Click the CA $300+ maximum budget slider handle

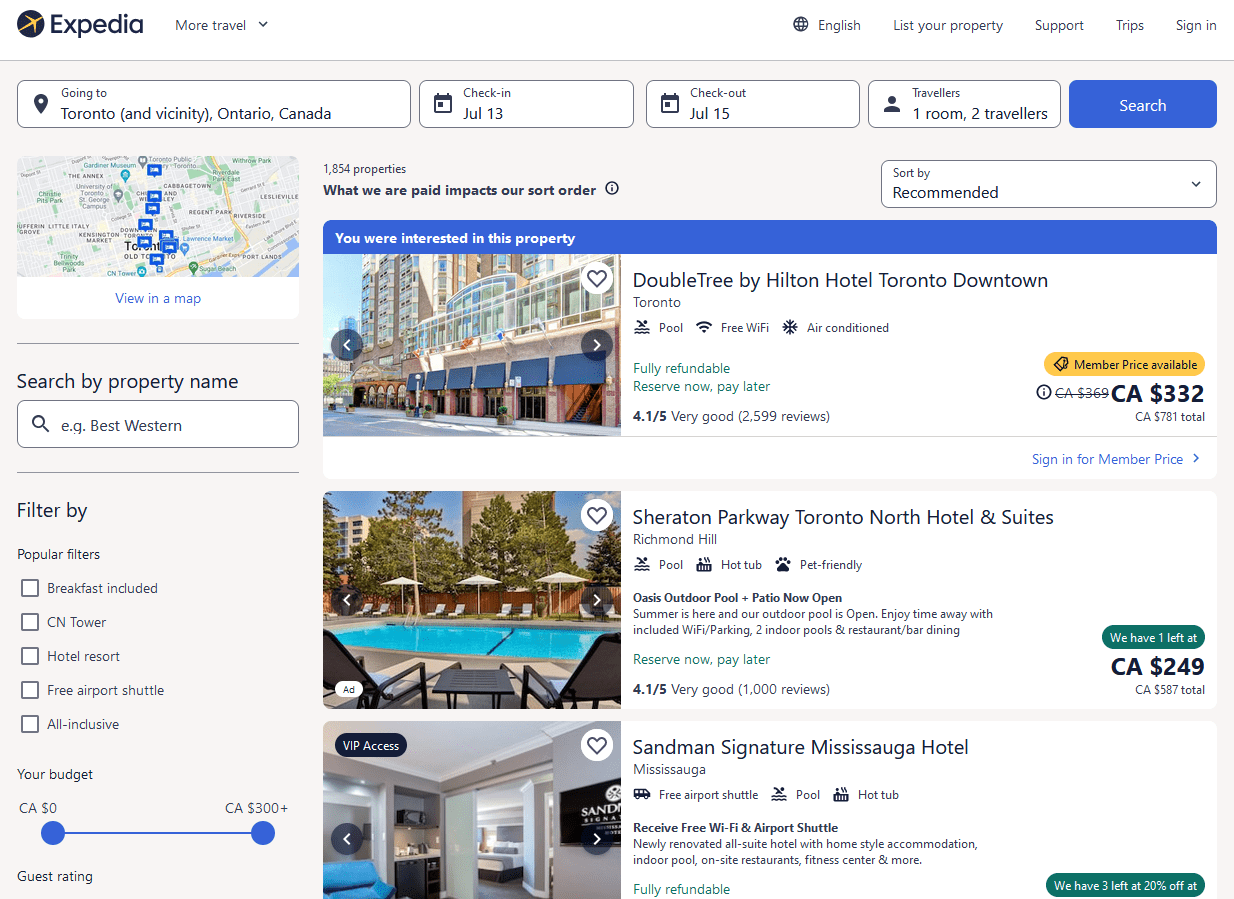[263, 833]
